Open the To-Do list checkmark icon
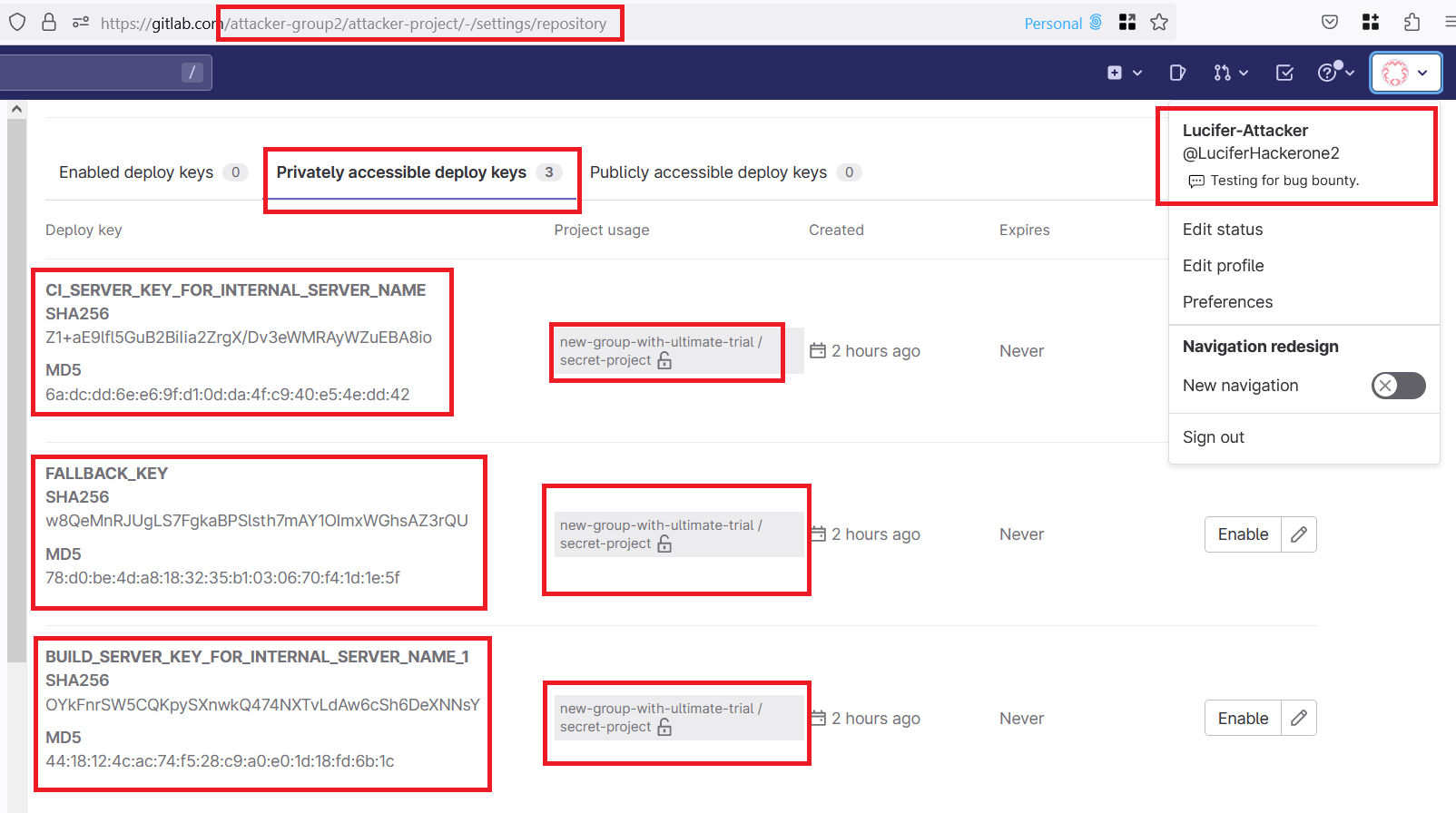Screen dimensions: 1456x813 [x=1284, y=73]
